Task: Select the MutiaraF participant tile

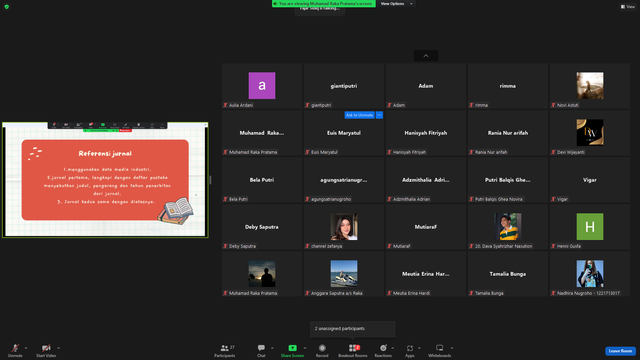Action: point(426,227)
